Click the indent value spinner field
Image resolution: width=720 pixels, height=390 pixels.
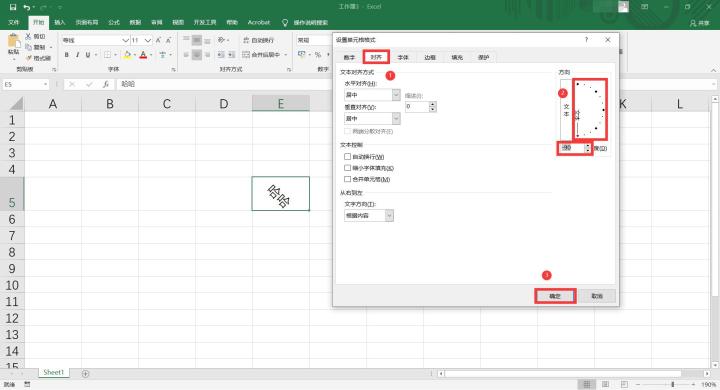tap(417, 107)
